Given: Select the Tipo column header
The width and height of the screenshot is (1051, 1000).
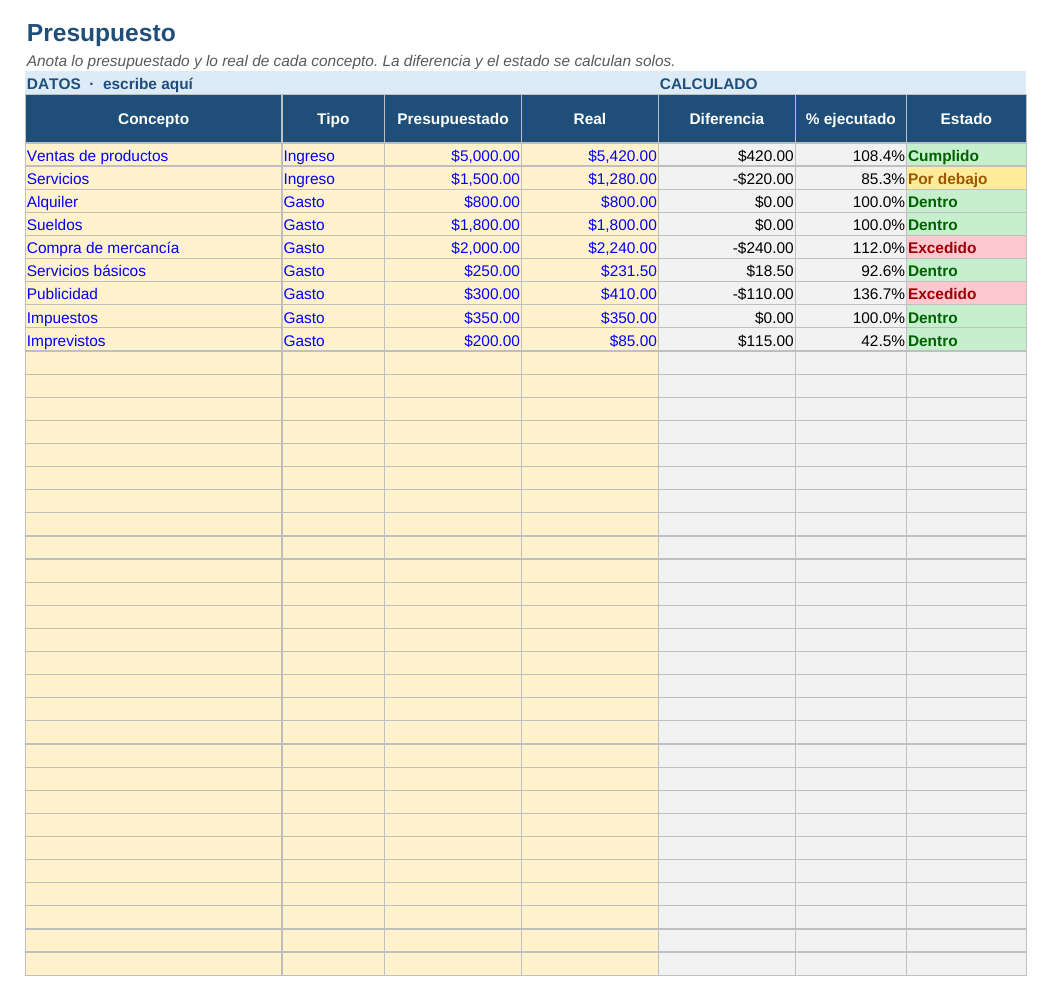Looking at the screenshot, I should (333, 119).
